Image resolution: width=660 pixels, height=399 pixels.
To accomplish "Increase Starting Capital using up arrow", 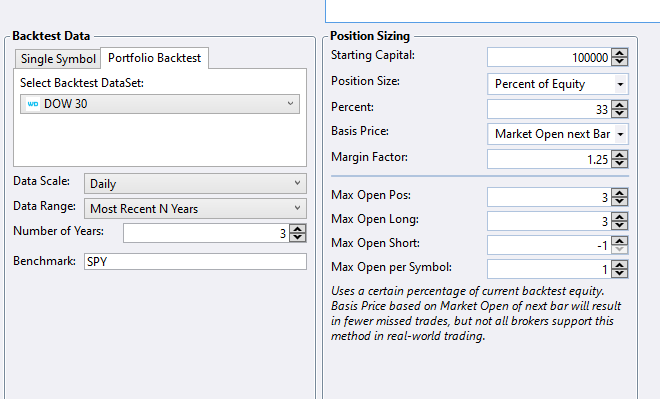I will pyautogui.click(x=620, y=53).
